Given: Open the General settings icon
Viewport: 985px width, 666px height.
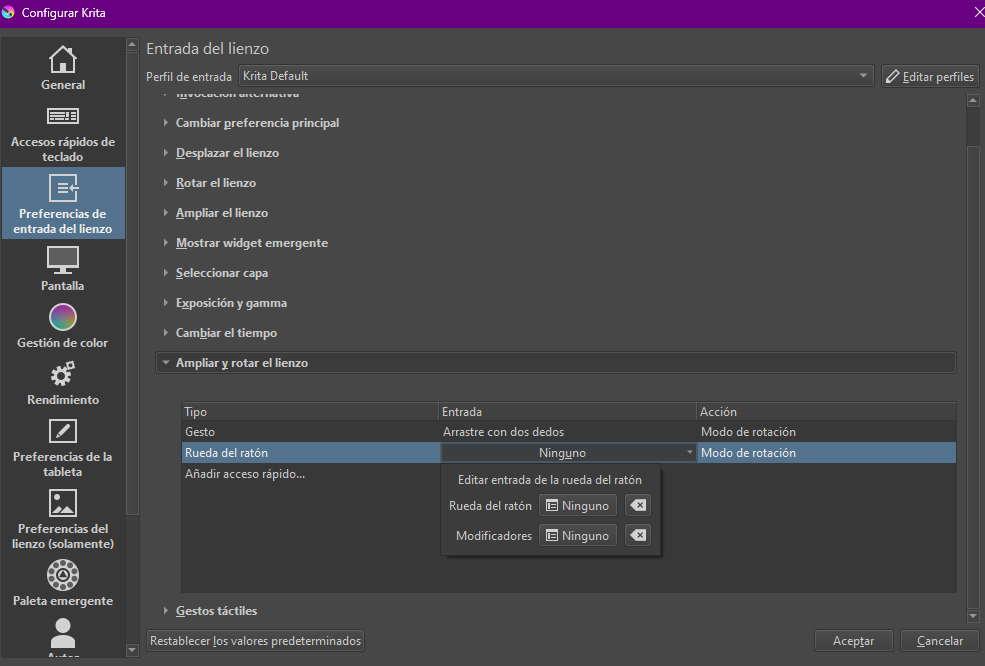Looking at the screenshot, I should [63, 60].
